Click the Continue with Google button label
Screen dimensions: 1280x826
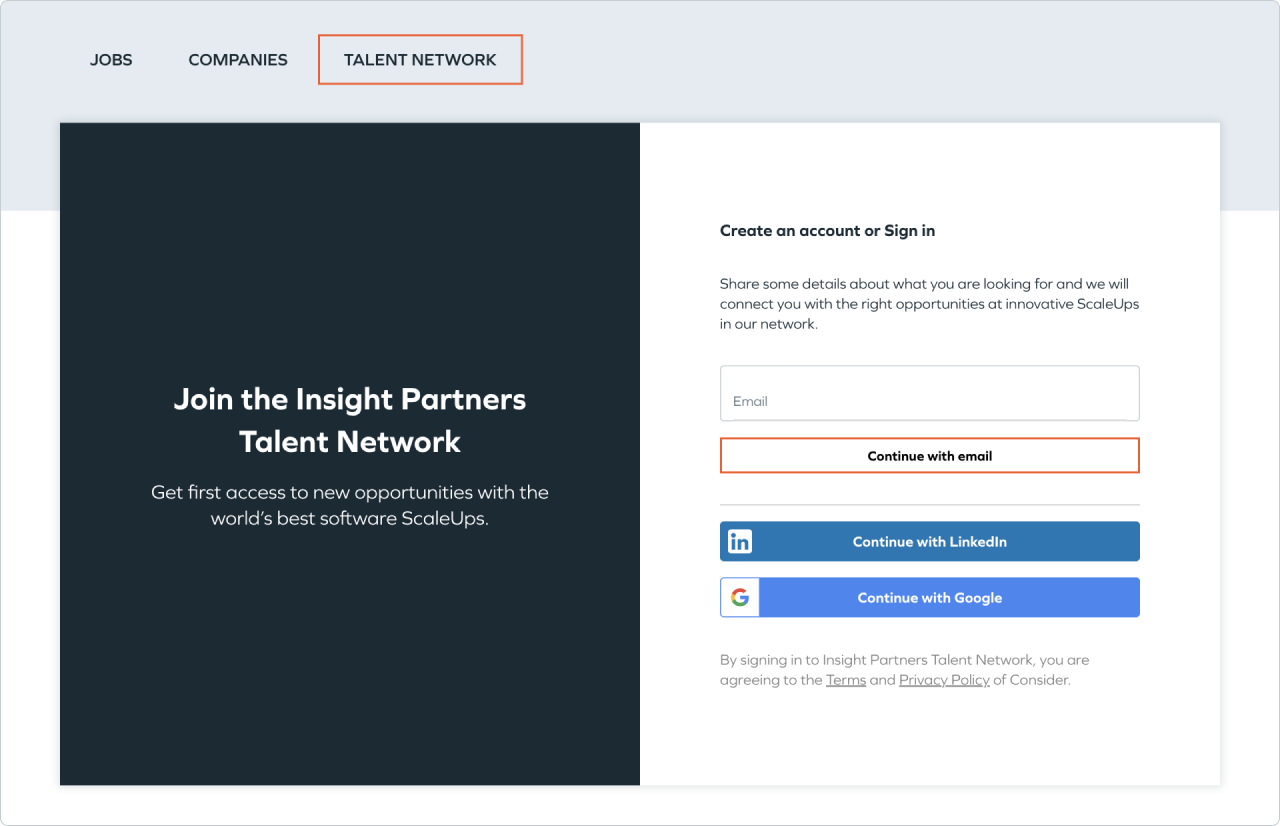[929, 598]
